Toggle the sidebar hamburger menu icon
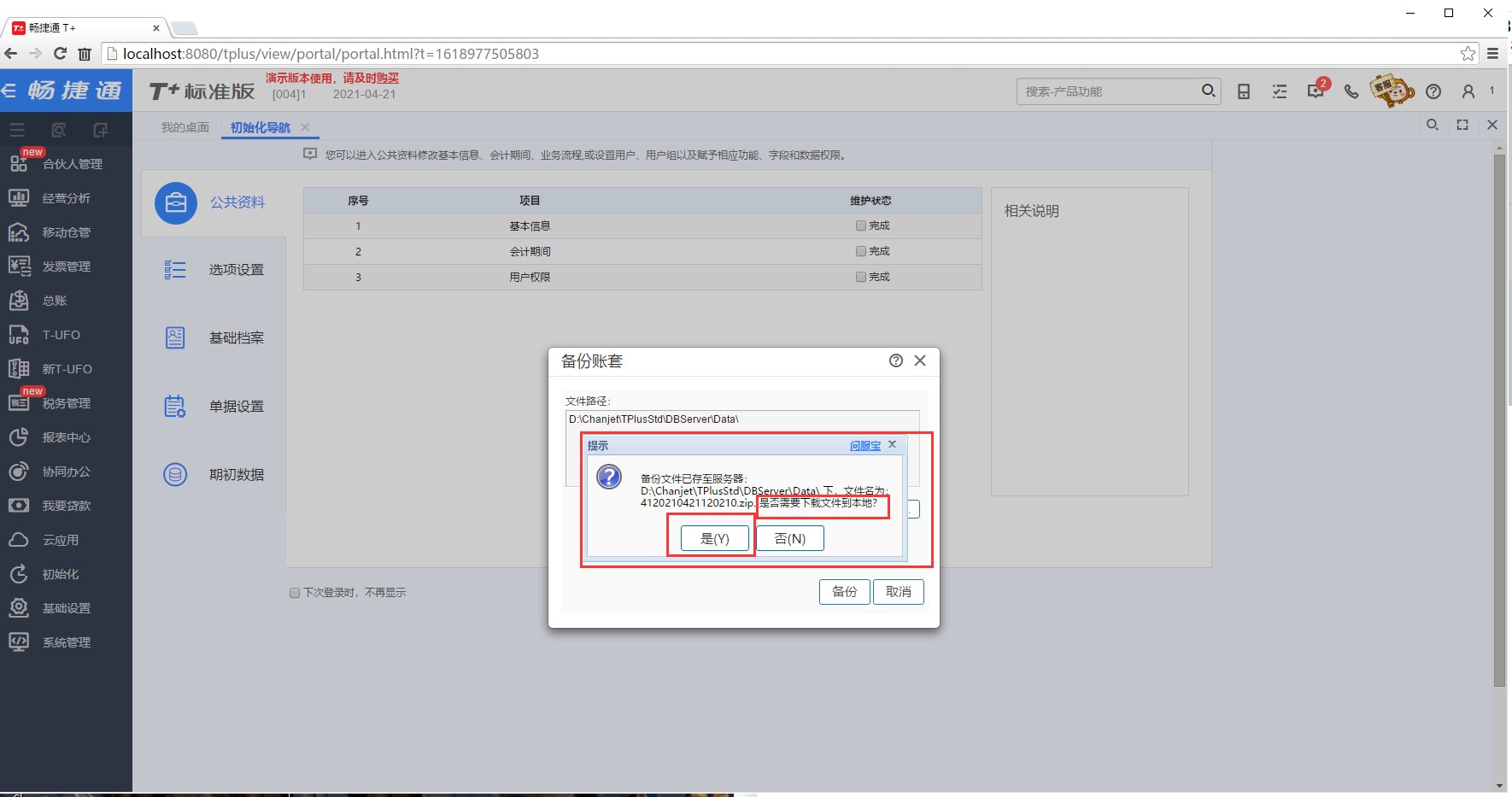The image size is (1512, 797). [x=17, y=130]
